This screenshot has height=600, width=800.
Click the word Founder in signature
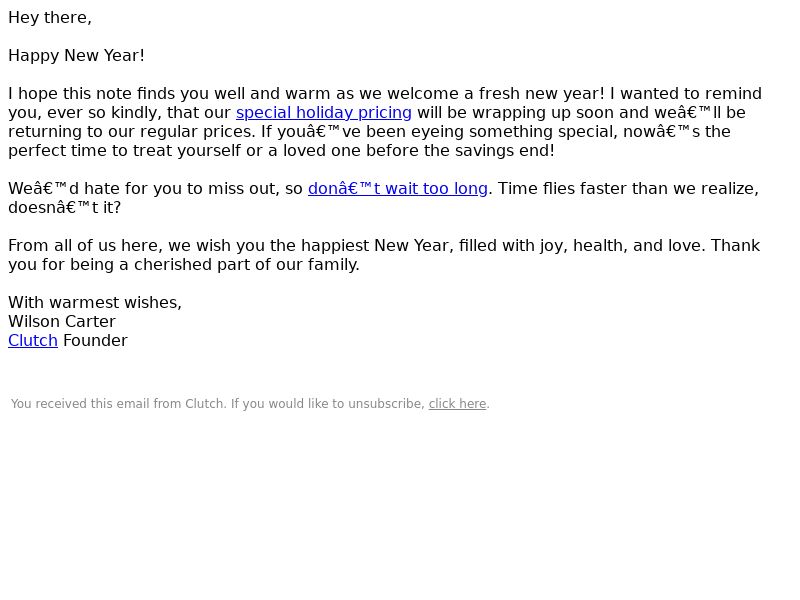[95, 341]
